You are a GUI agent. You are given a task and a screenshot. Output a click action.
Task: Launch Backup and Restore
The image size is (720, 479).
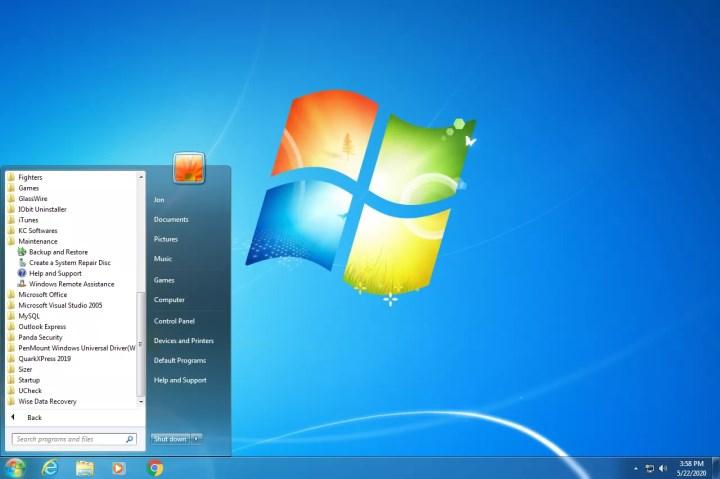coord(58,252)
